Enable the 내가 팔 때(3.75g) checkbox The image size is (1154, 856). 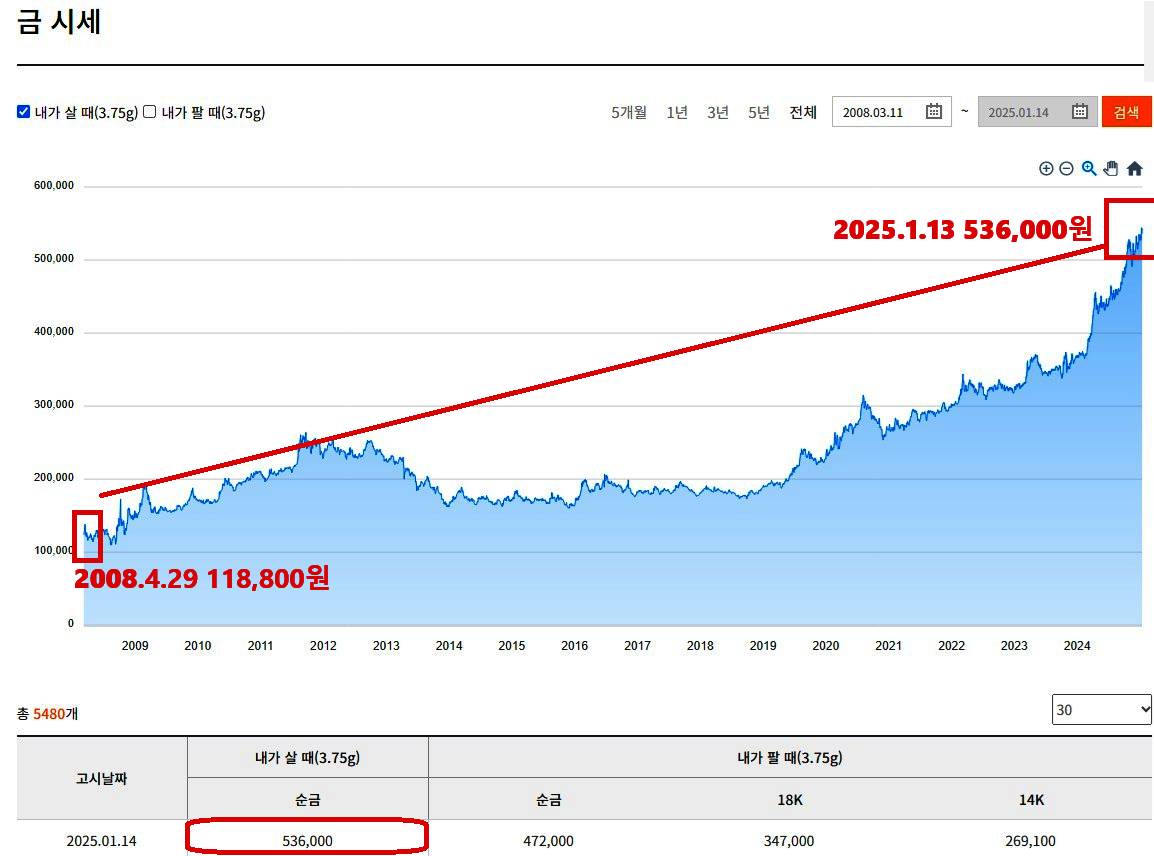(150, 112)
